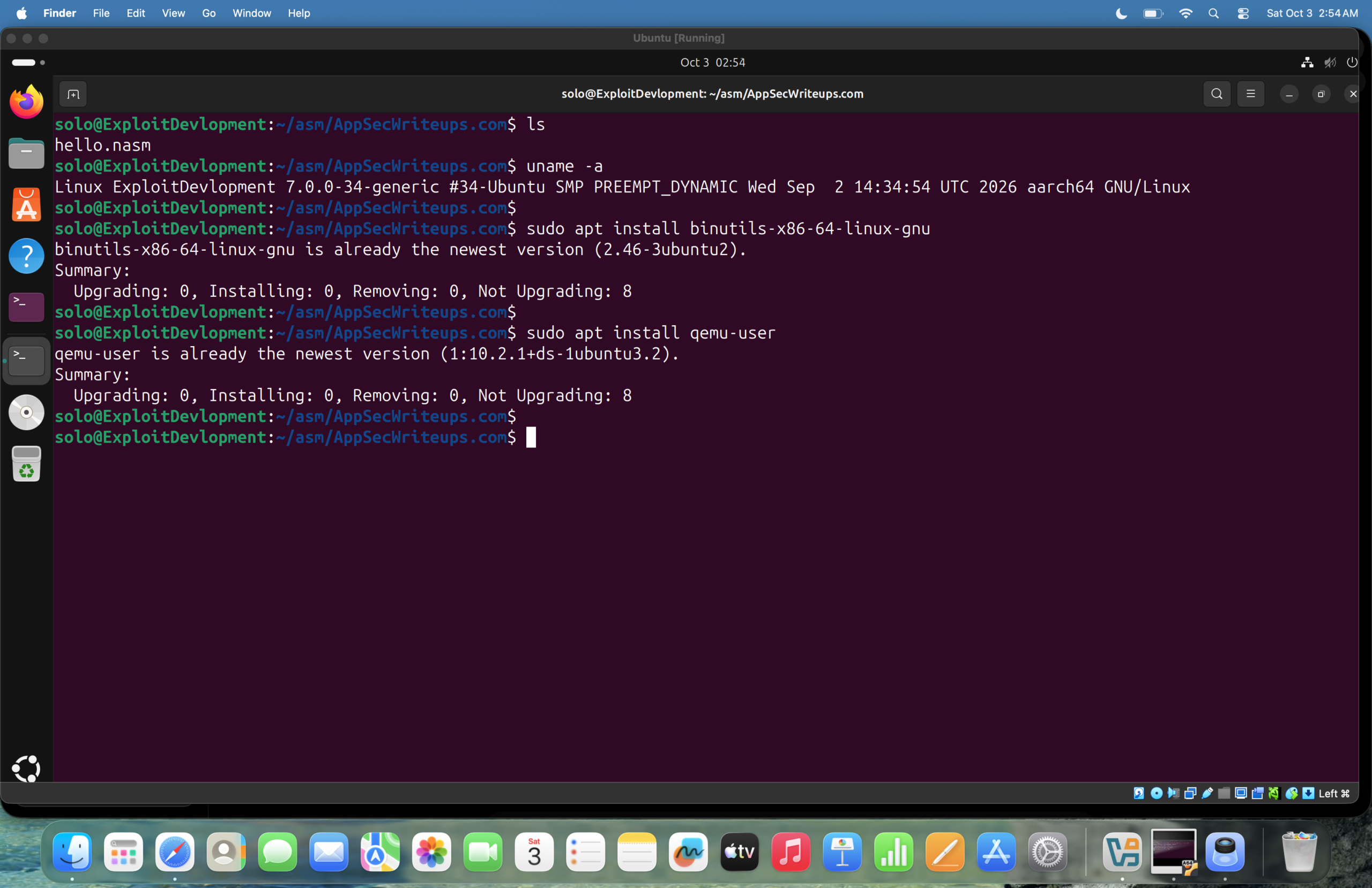Screen dimensions: 1372x888
Task: Open FaceTime in the Dock
Action: click(x=482, y=852)
